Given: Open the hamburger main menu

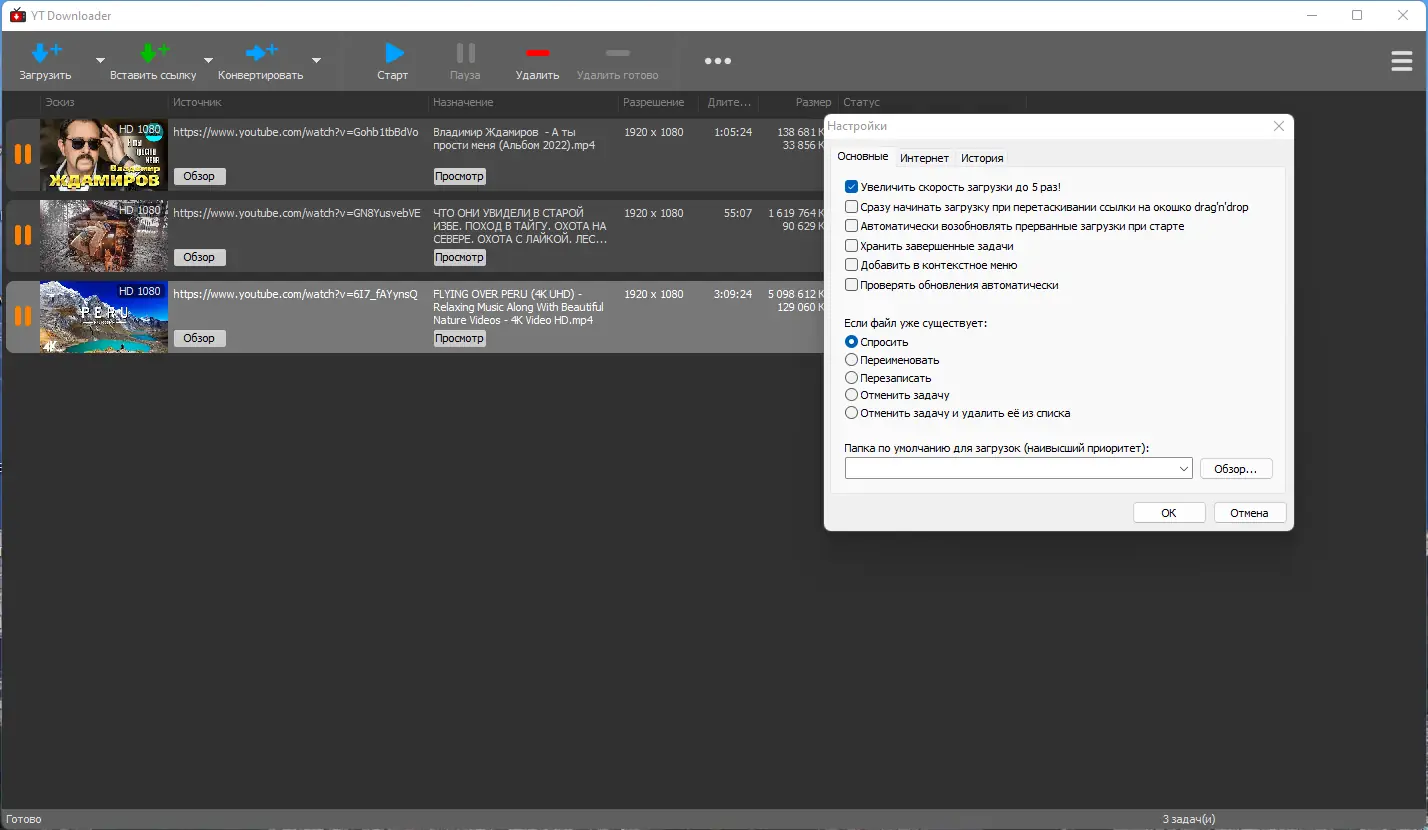Looking at the screenshot, I should coord(1402,61).
